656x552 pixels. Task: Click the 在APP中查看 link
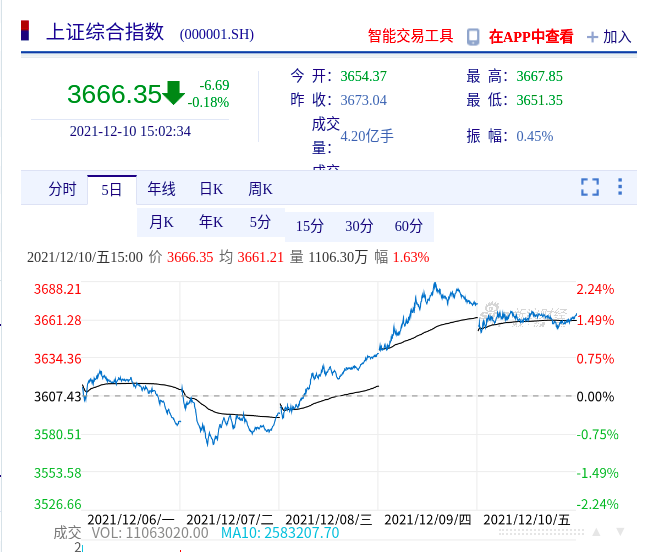pyautogui.click(x=531, y=37)
